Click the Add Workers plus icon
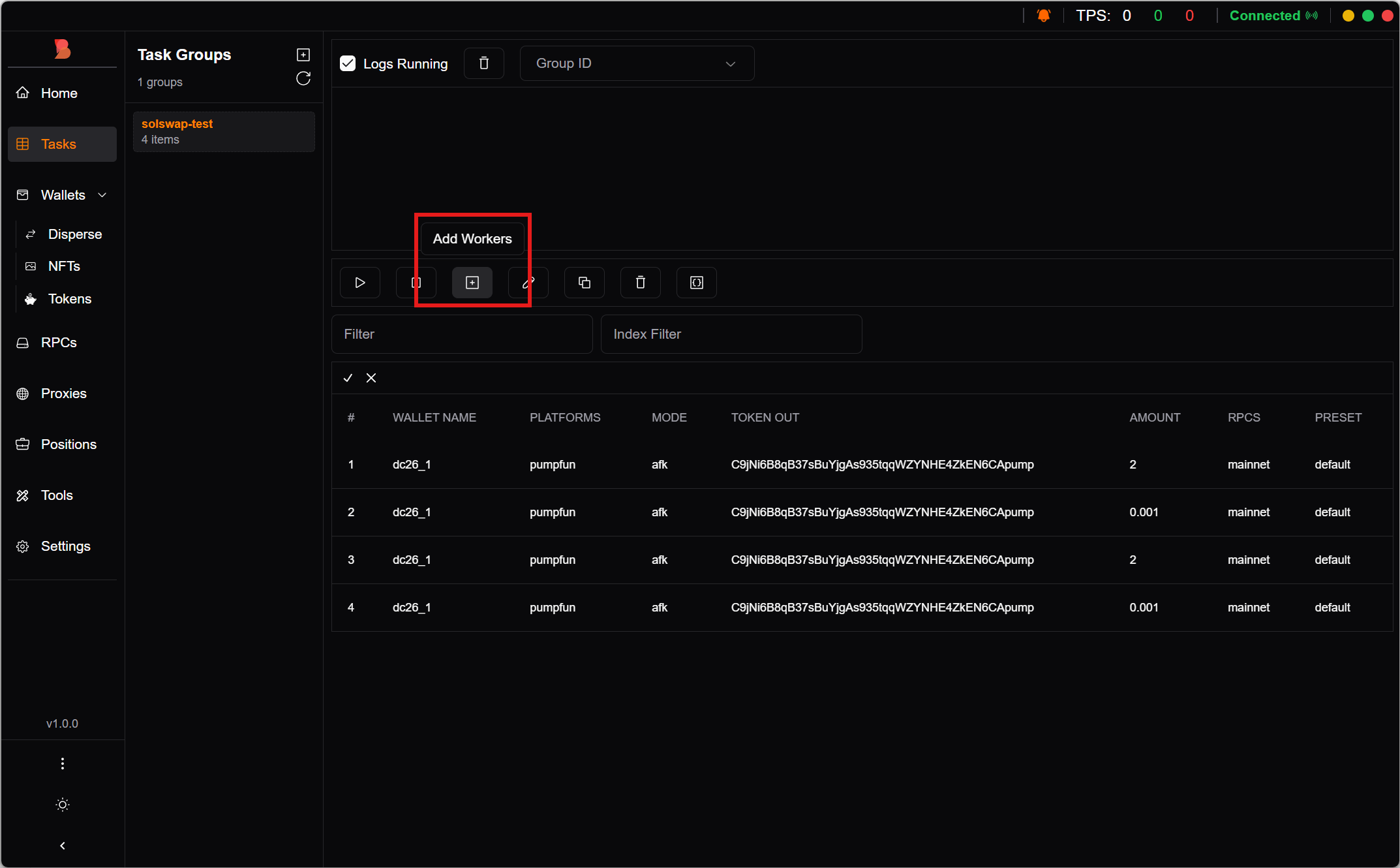Viewport: 1400px width, 868px height. coord(472,283)
